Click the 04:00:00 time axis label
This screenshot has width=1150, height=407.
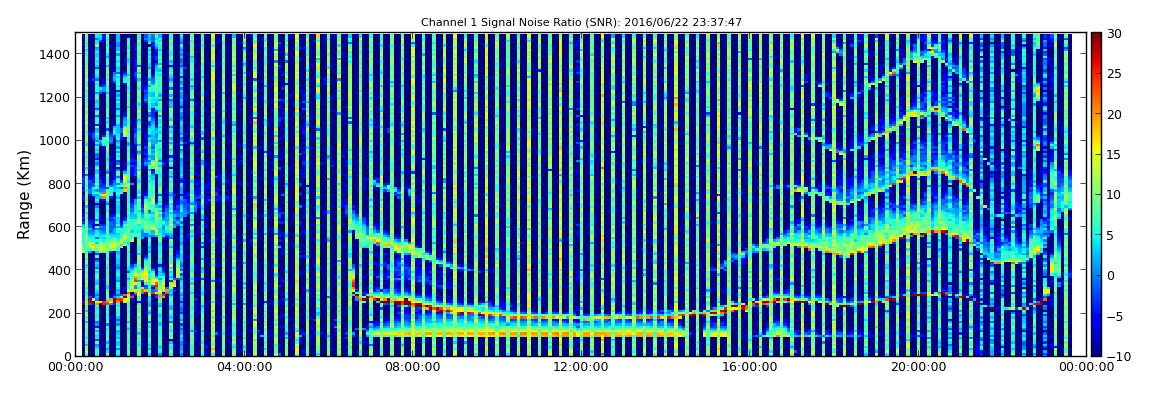click(x=243, y=367)
